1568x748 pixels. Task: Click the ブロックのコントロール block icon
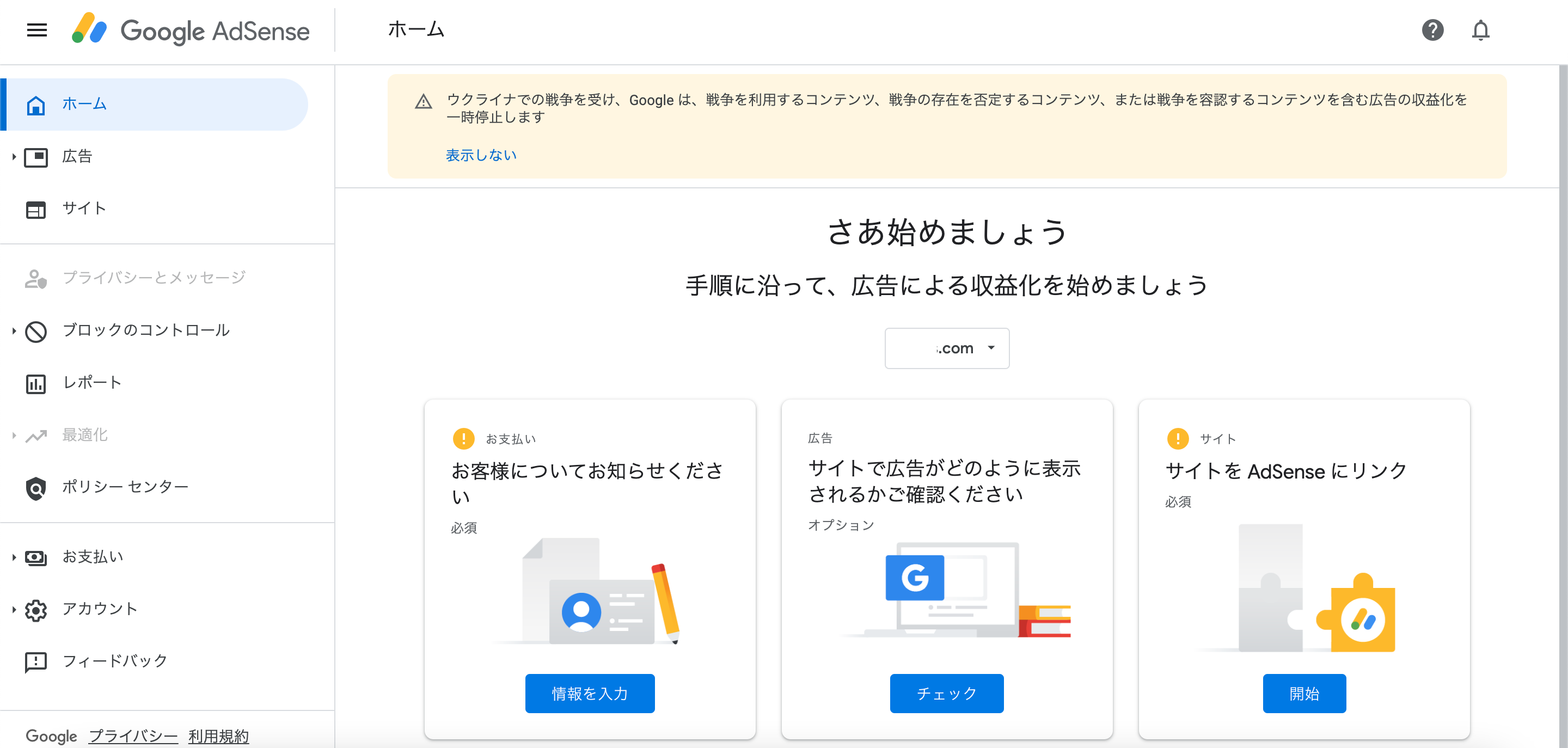[36, 331]
